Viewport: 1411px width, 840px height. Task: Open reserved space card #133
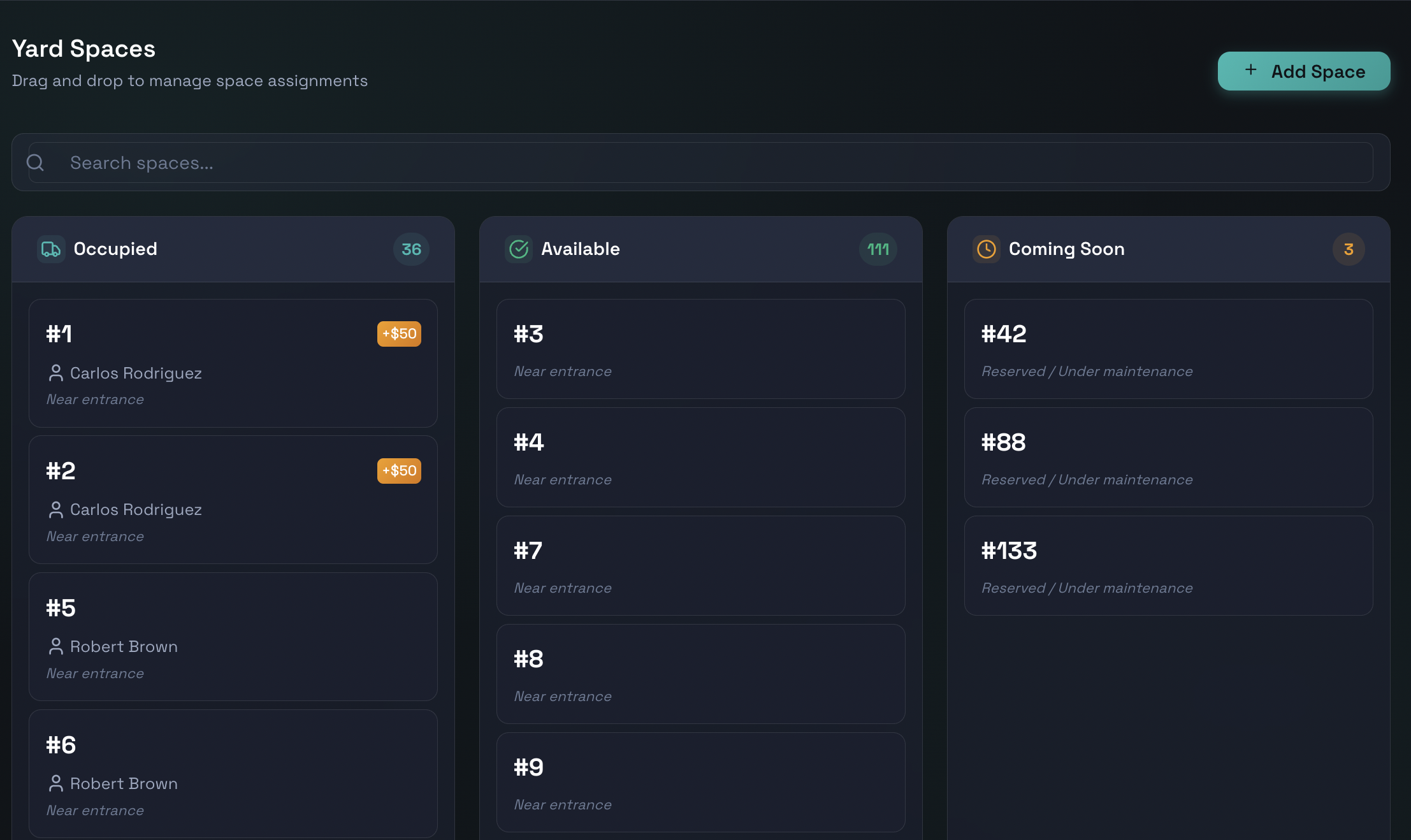(1168, 566)
